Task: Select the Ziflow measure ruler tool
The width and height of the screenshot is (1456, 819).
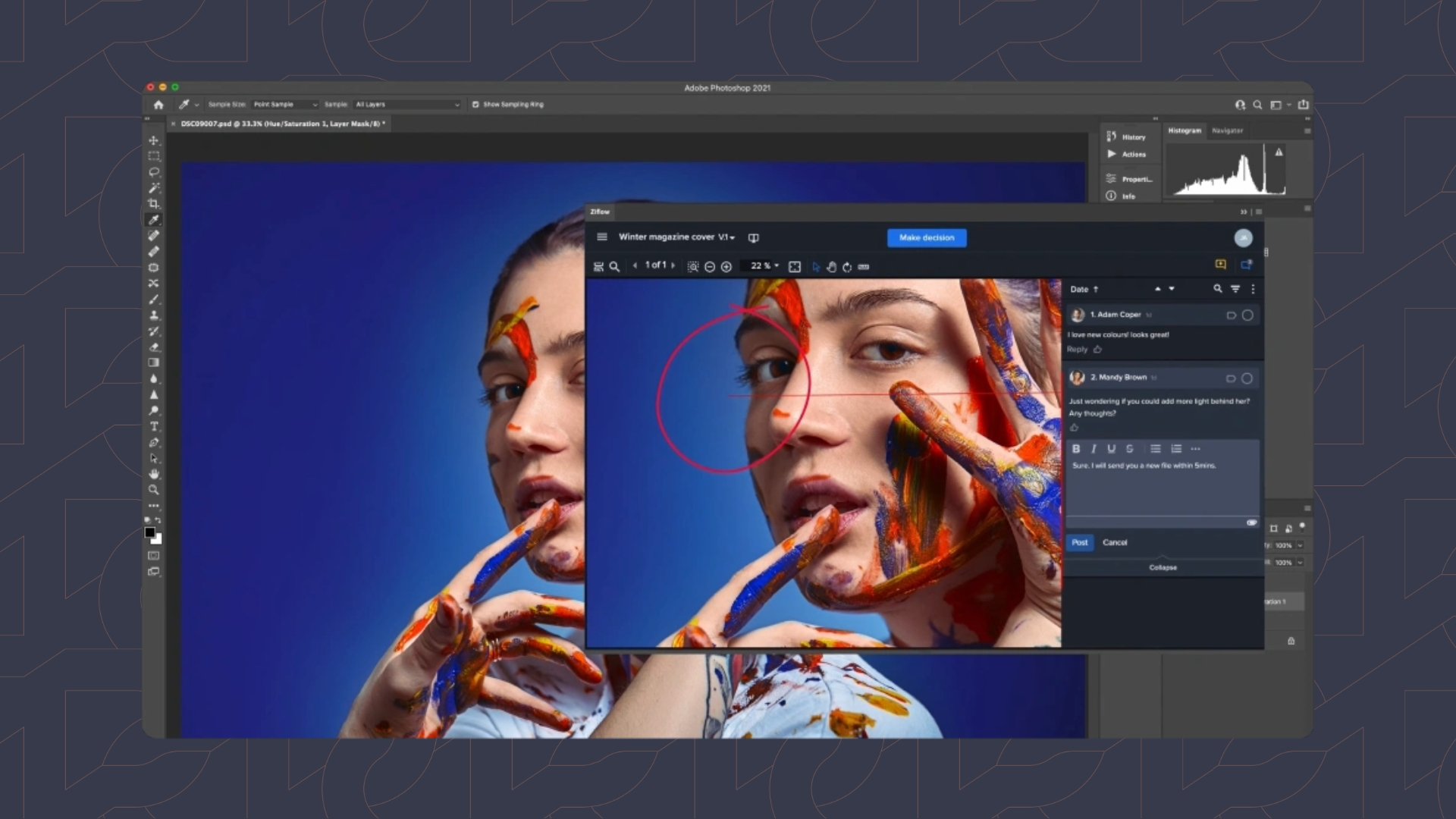Action: point(864,267)
